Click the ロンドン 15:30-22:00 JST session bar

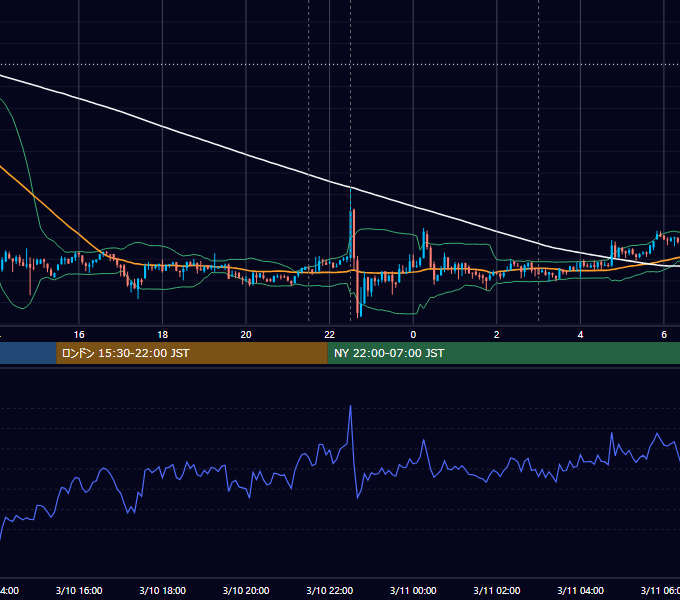tap(192, 353)
